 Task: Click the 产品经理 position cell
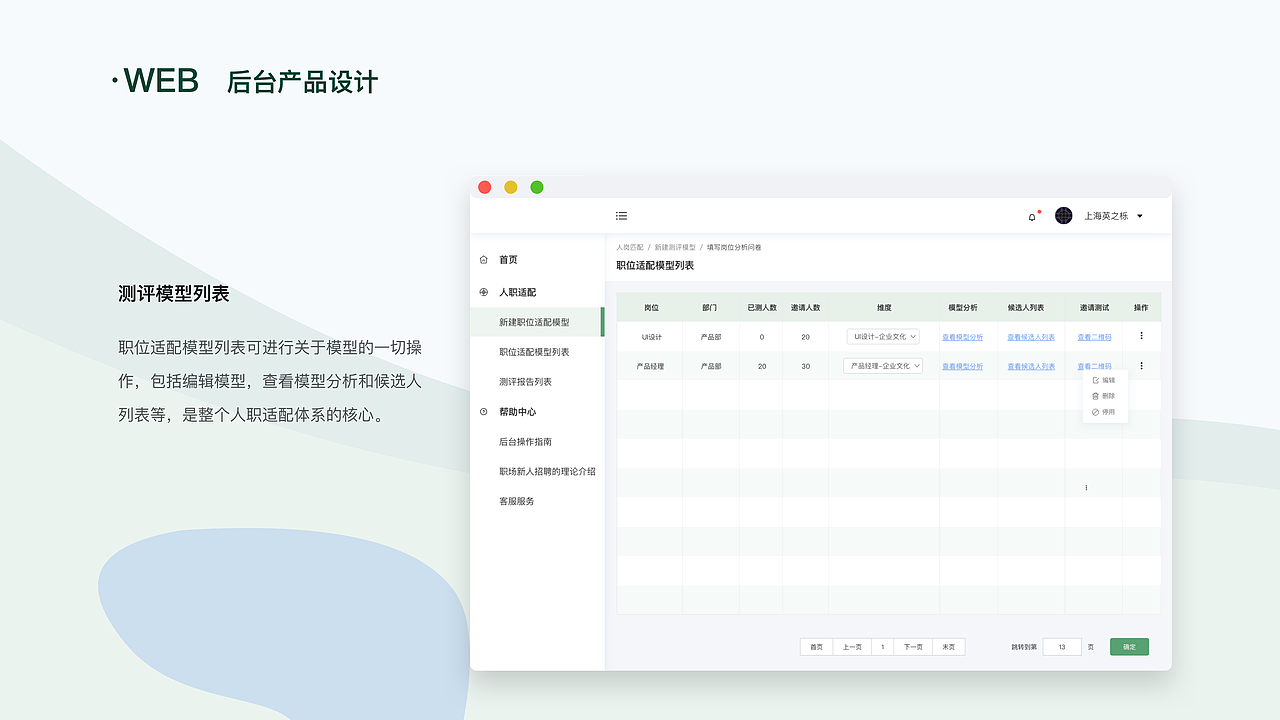pos(651,367)
